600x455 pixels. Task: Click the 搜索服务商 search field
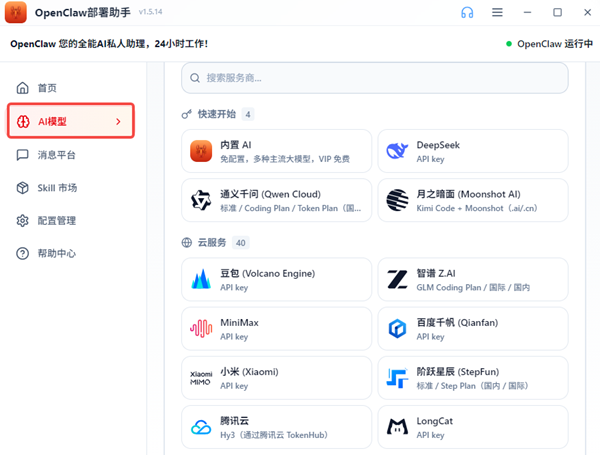coord(375,78)
